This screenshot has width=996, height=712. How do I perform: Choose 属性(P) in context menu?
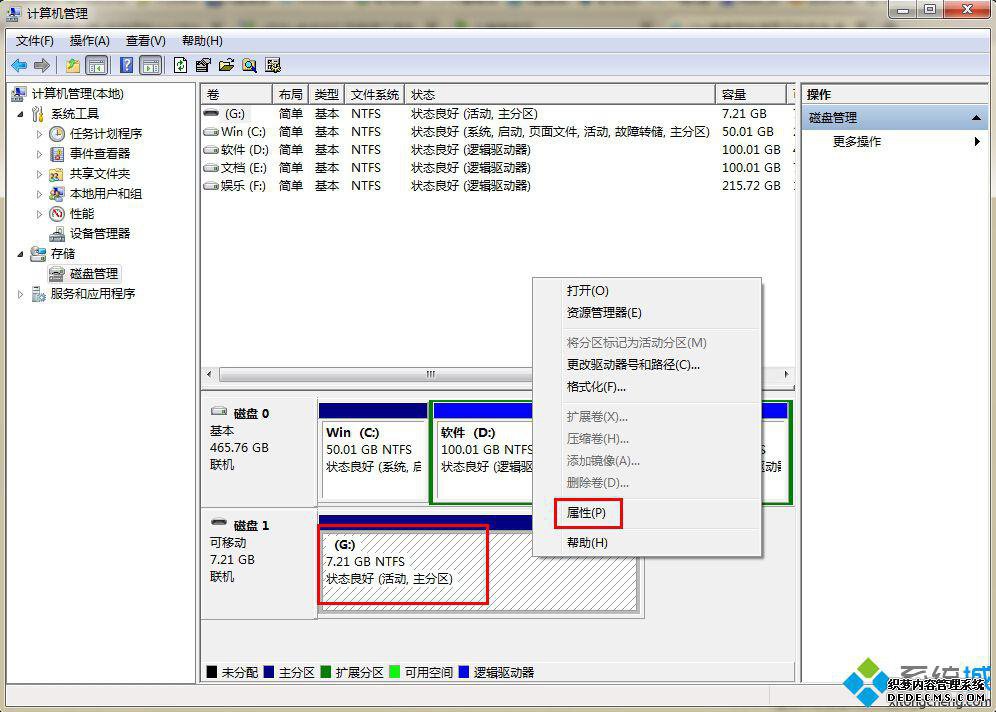[x=647, y=513]
